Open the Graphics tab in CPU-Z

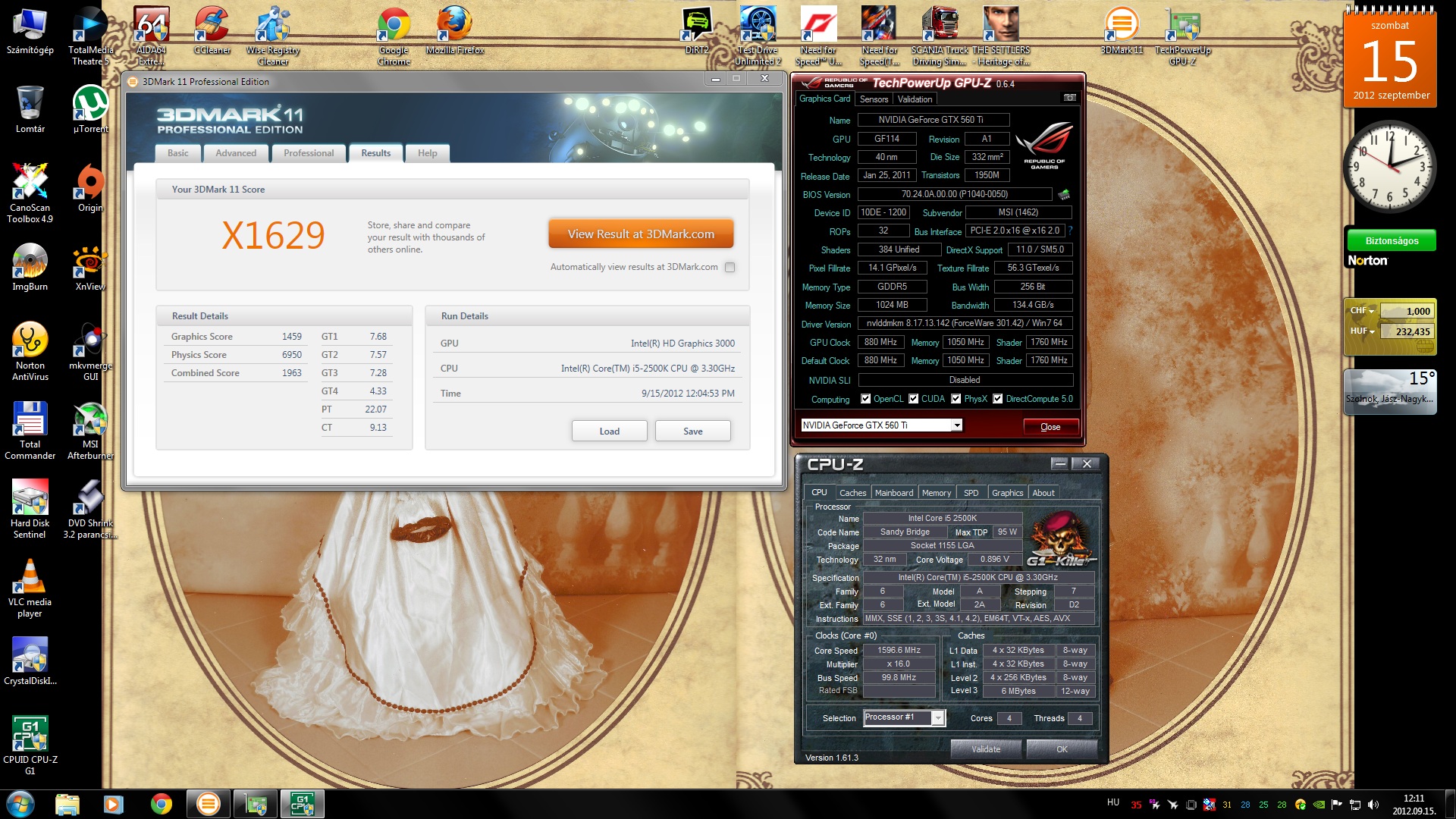point(1007,493)
